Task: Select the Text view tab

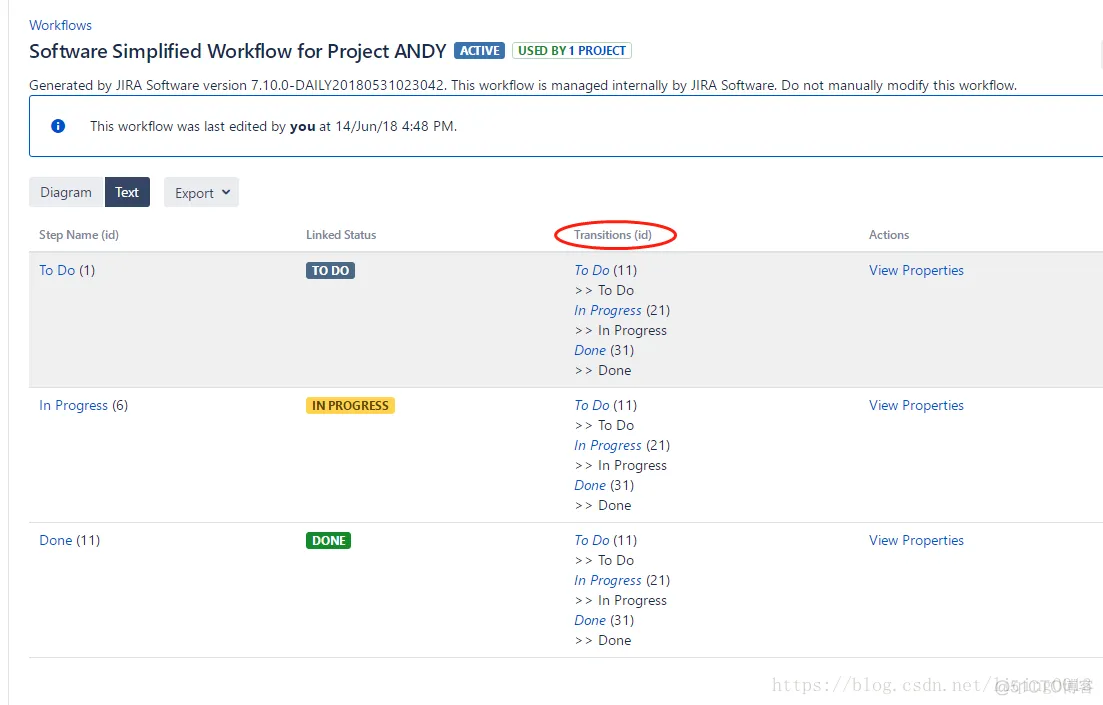Action: (127, 192)
